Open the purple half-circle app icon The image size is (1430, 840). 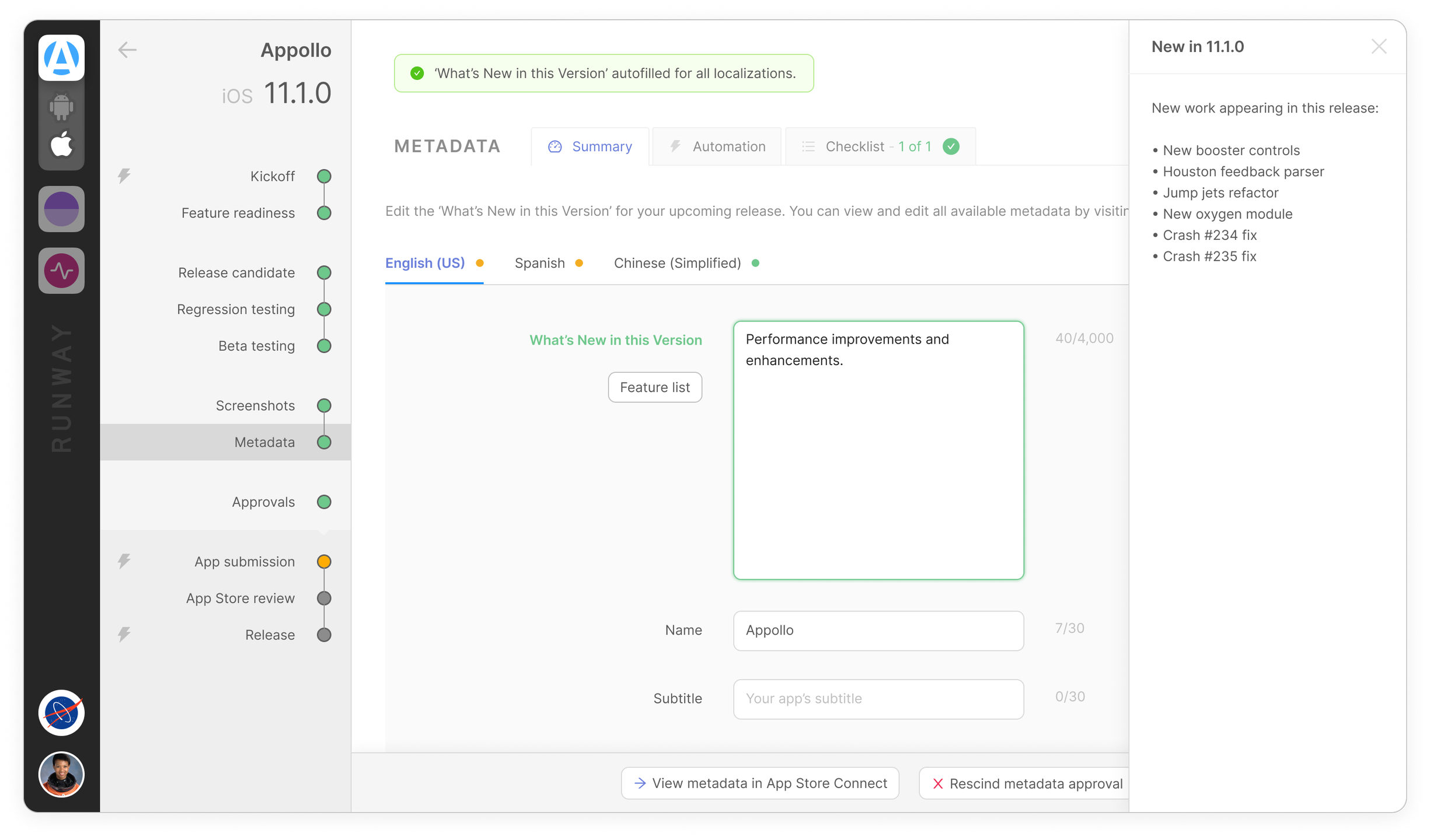tap(61, 209)
